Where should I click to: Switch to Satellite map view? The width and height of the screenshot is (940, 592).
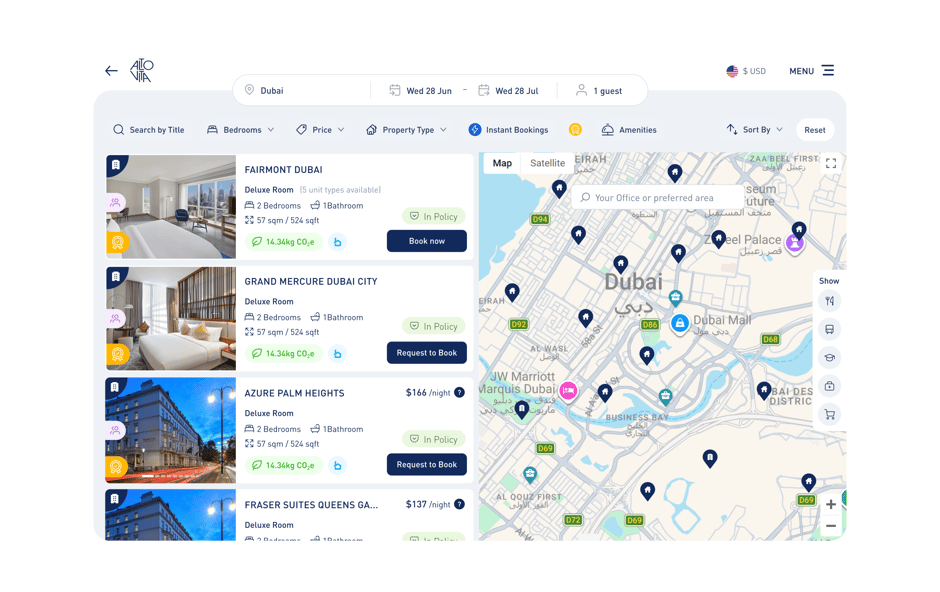[547, 163]
